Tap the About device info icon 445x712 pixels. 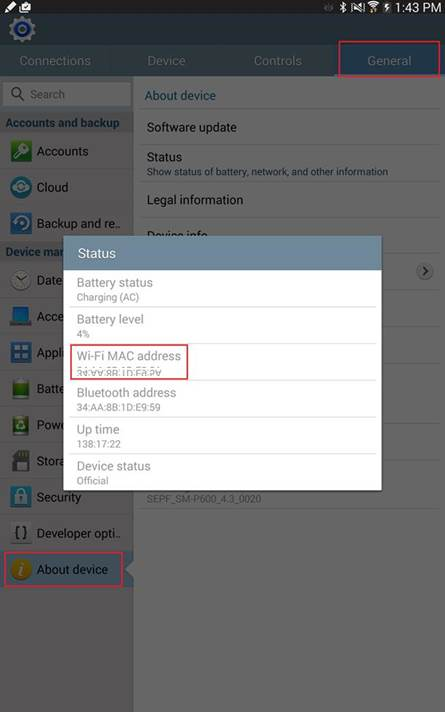(x=21, y=569)
